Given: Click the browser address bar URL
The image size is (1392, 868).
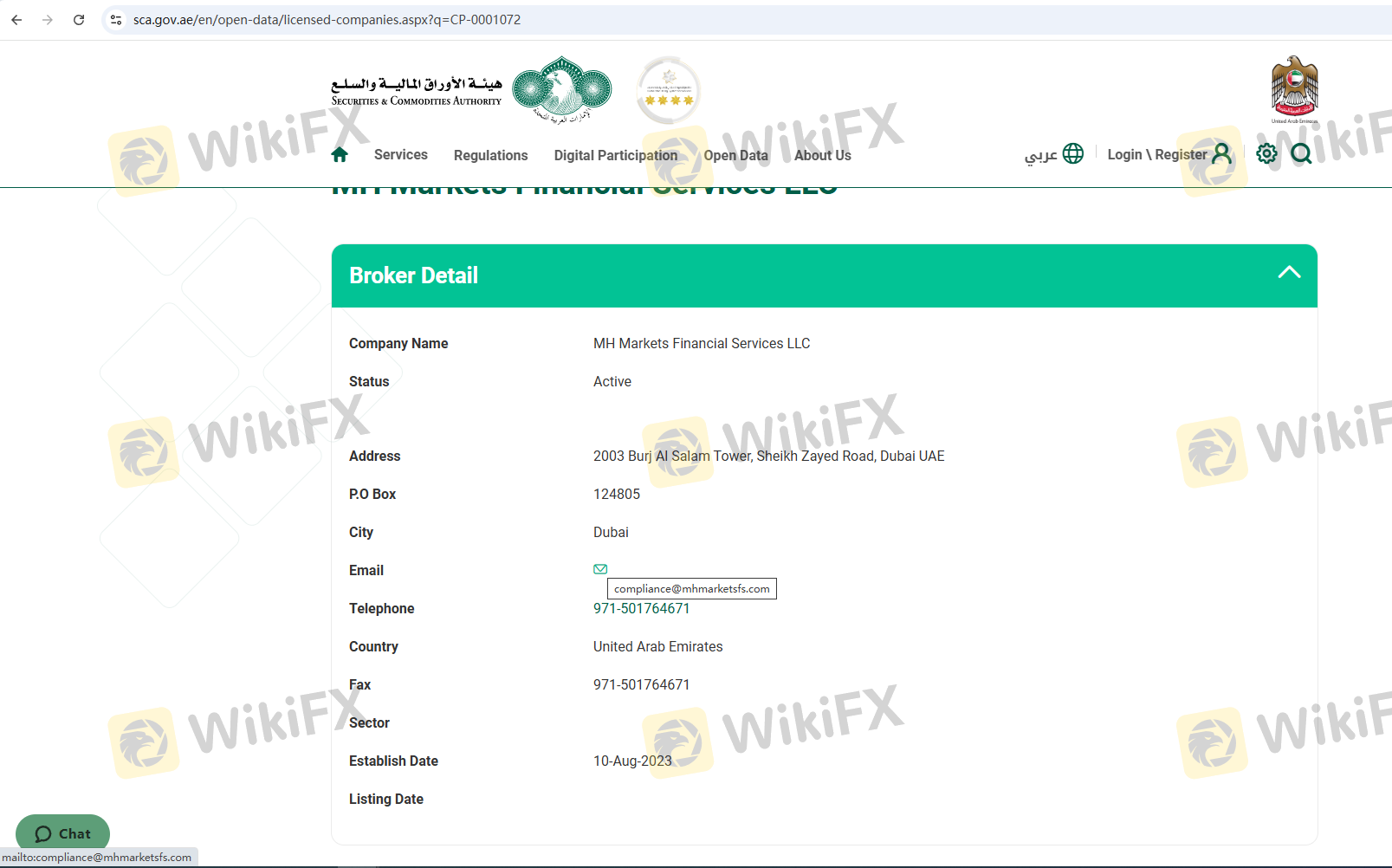Looking at the screenshot, I should point(327,20).
